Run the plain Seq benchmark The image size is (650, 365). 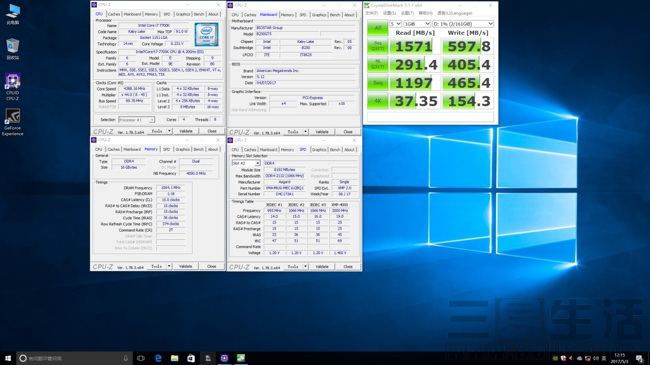378,83
